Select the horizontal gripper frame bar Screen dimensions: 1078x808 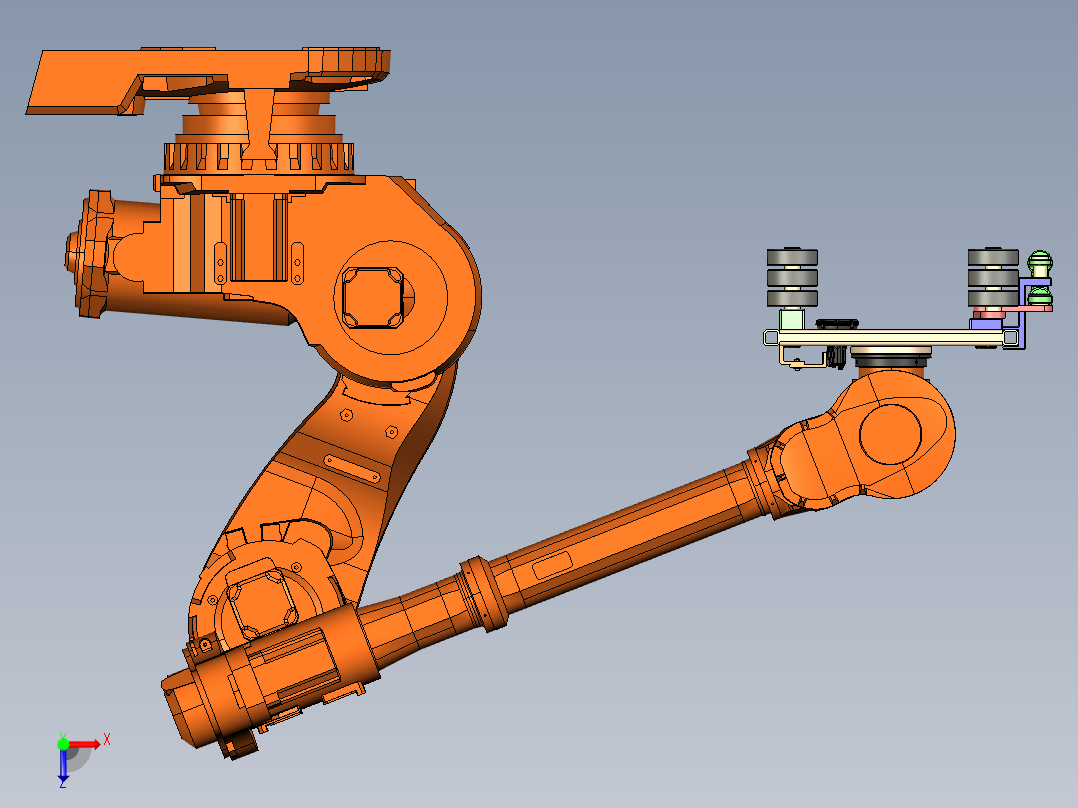[890, 337]
